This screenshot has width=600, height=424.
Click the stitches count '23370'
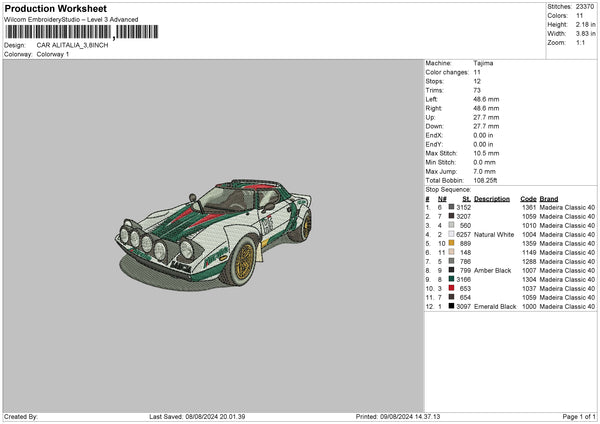click(x=585, y=7)
